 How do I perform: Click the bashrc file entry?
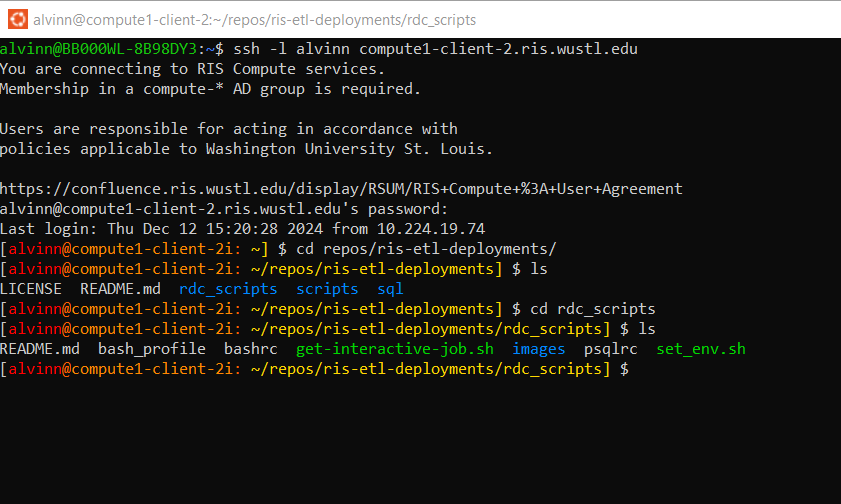250,349
